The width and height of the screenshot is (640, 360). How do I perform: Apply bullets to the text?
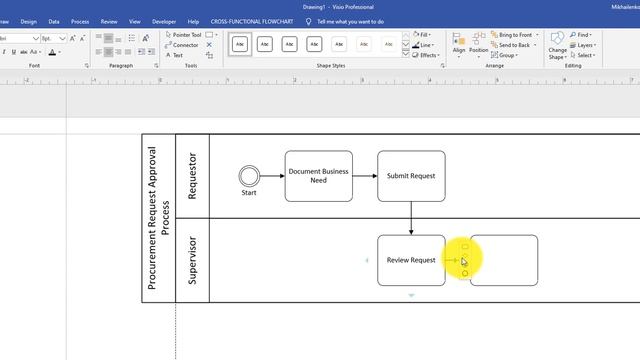click(131, 38)
